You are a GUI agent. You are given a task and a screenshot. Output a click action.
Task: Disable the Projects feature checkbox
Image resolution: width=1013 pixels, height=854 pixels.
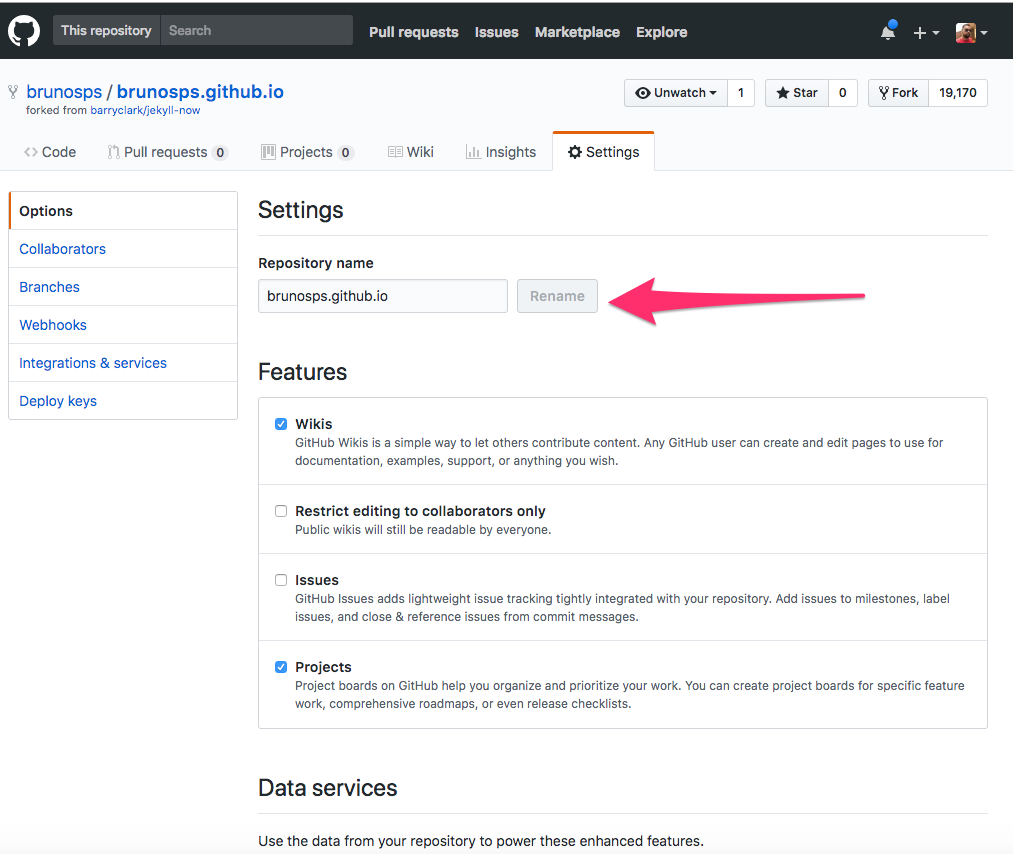coord(281,667)
